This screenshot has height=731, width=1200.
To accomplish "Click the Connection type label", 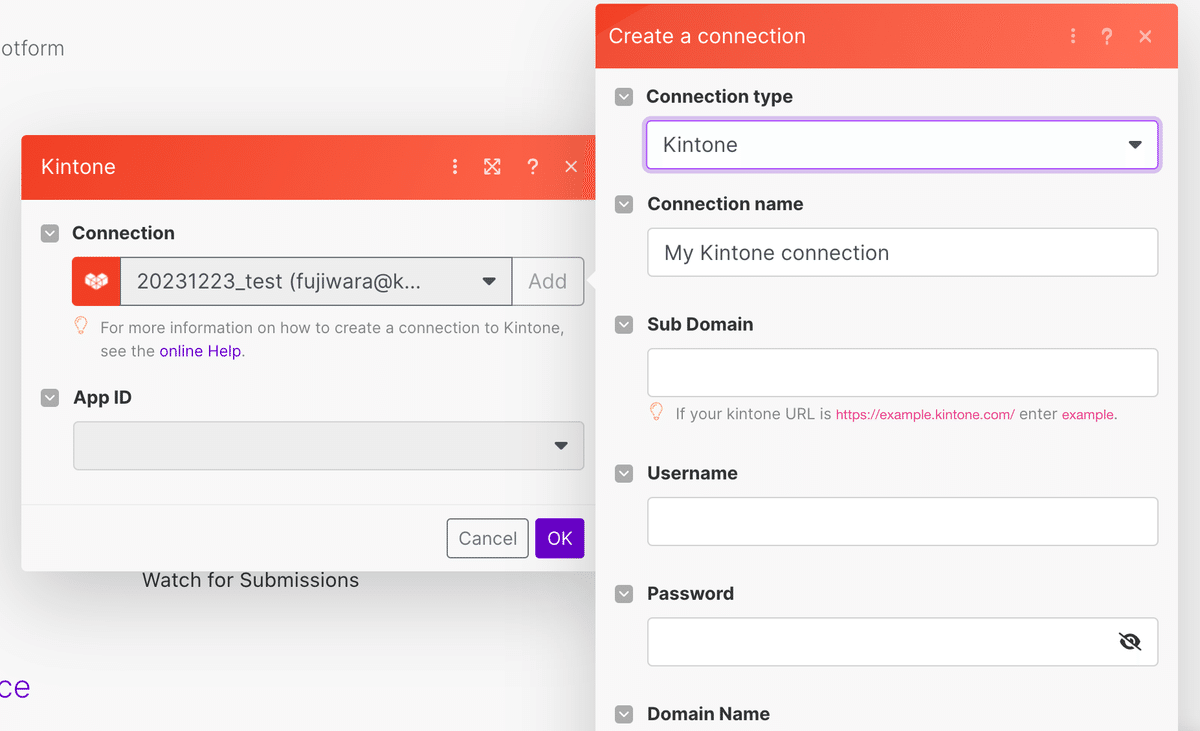I will click(719, 97).
